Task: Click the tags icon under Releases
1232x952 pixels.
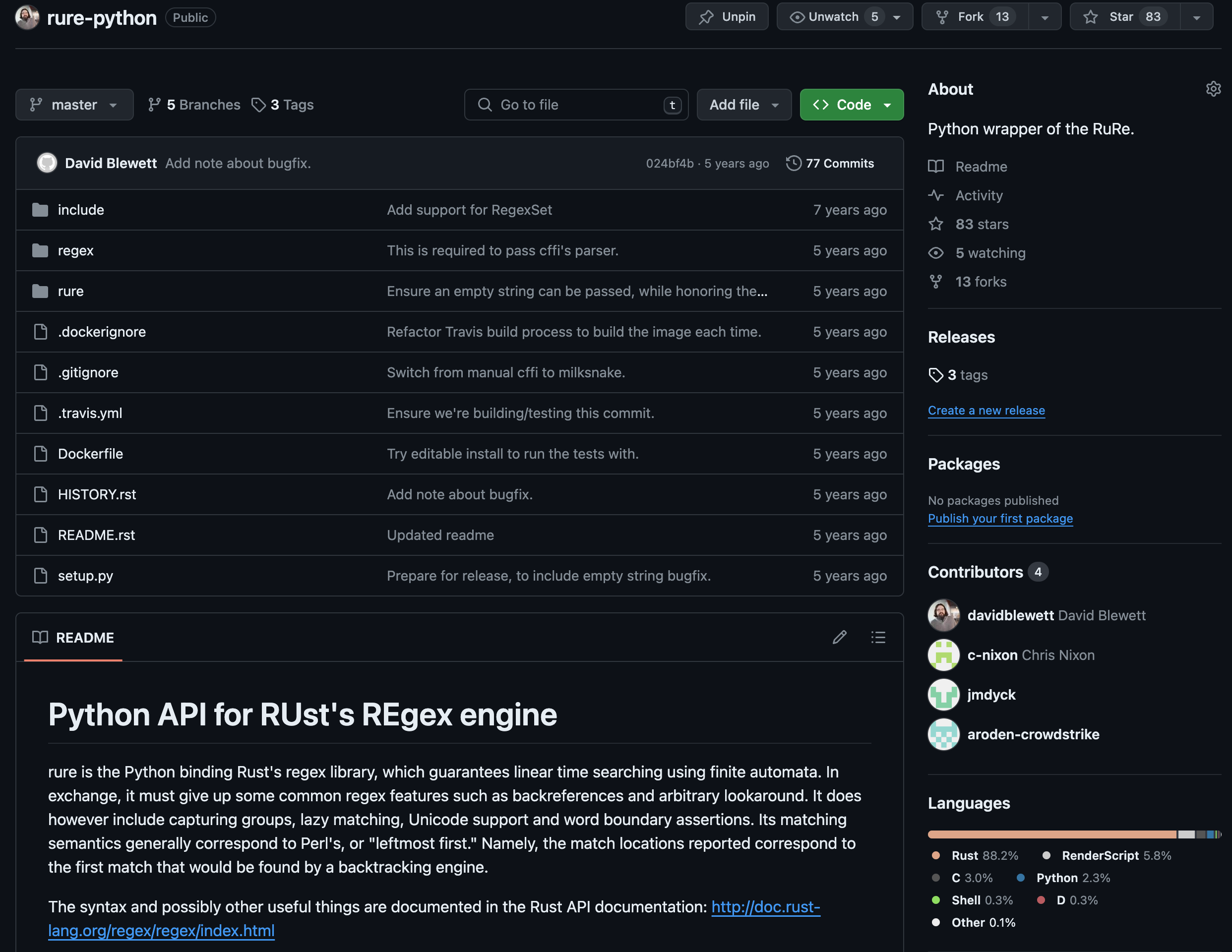Action: pos(936,375)
